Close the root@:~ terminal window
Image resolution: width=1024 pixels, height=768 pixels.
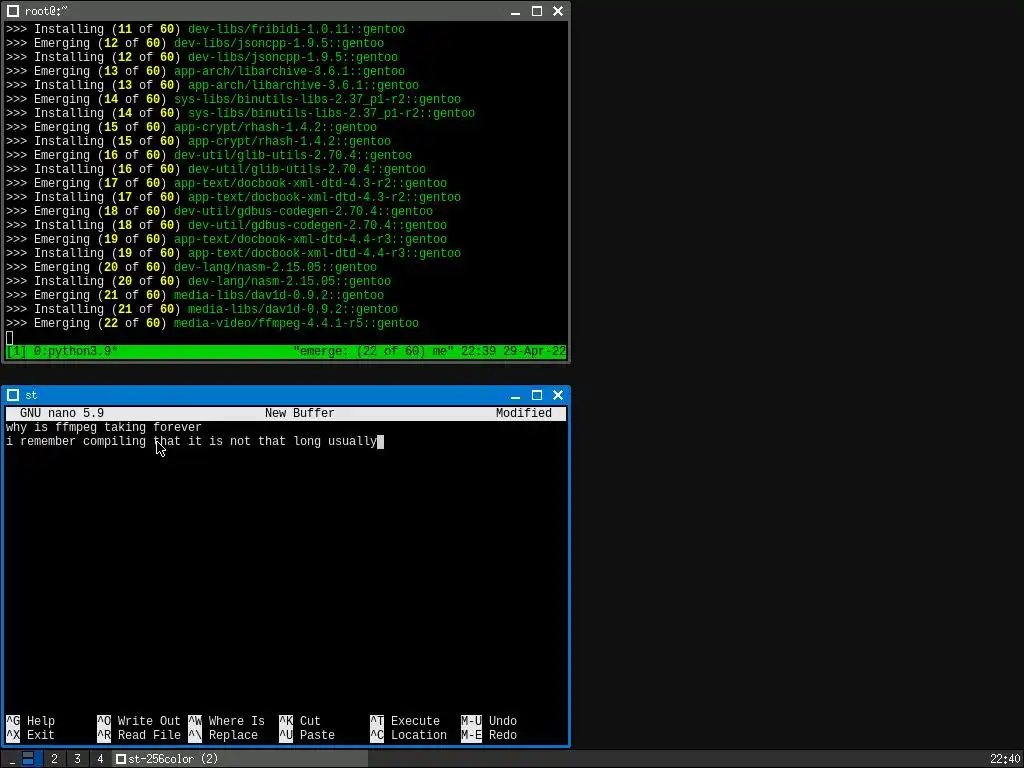coord(558,11)
